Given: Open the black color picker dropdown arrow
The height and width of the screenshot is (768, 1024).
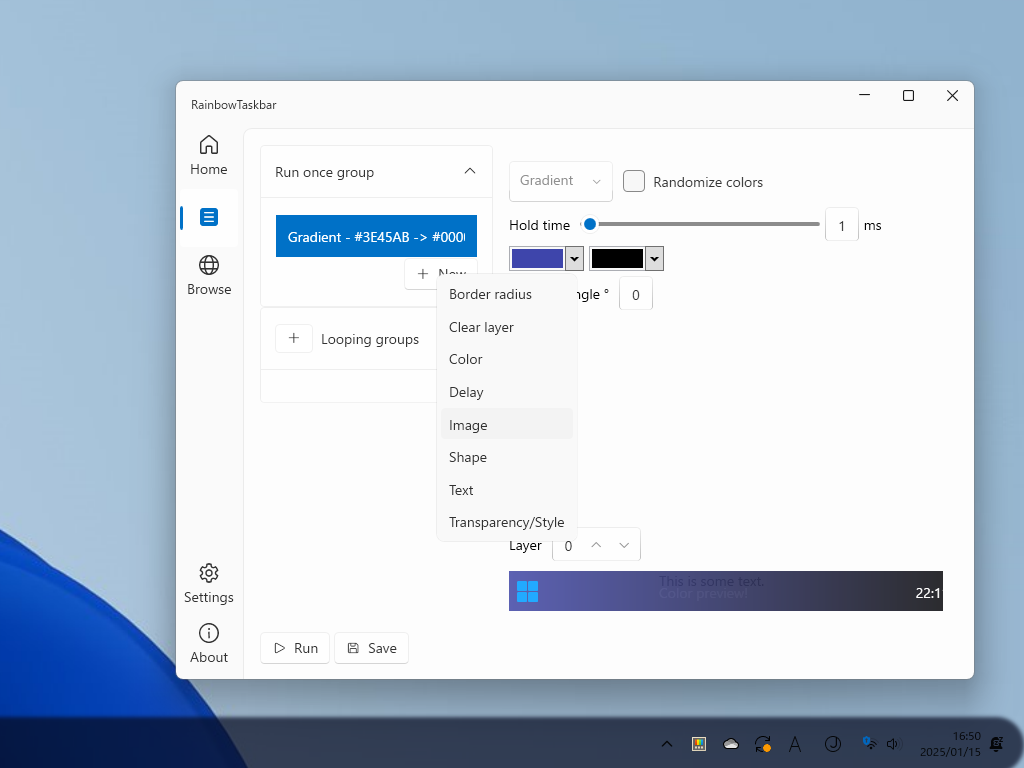Looking at the screenshot, I should click(654, 259).
